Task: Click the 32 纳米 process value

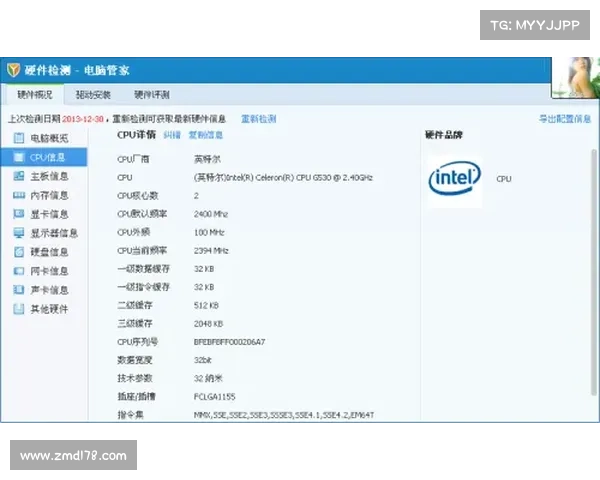Action: [x=208, y=379]
